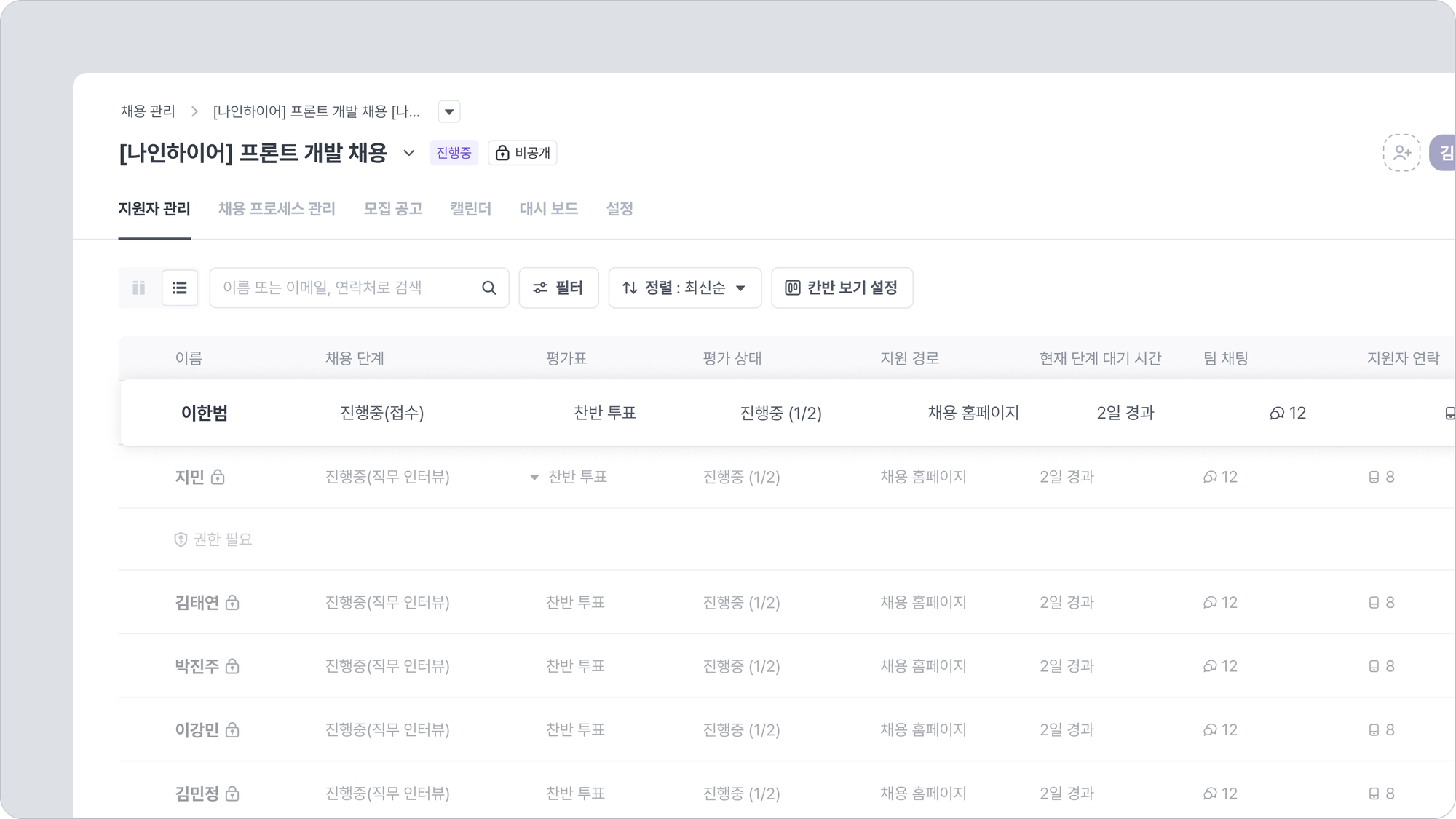
Task: Click contact icon in 지민 row
Action: [x=1374, y=477]
